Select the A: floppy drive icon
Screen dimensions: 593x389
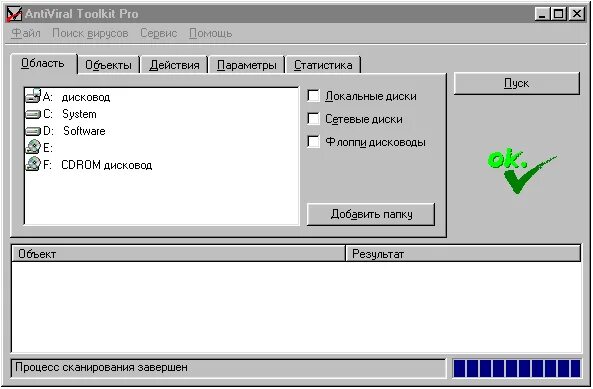[33, 96]
